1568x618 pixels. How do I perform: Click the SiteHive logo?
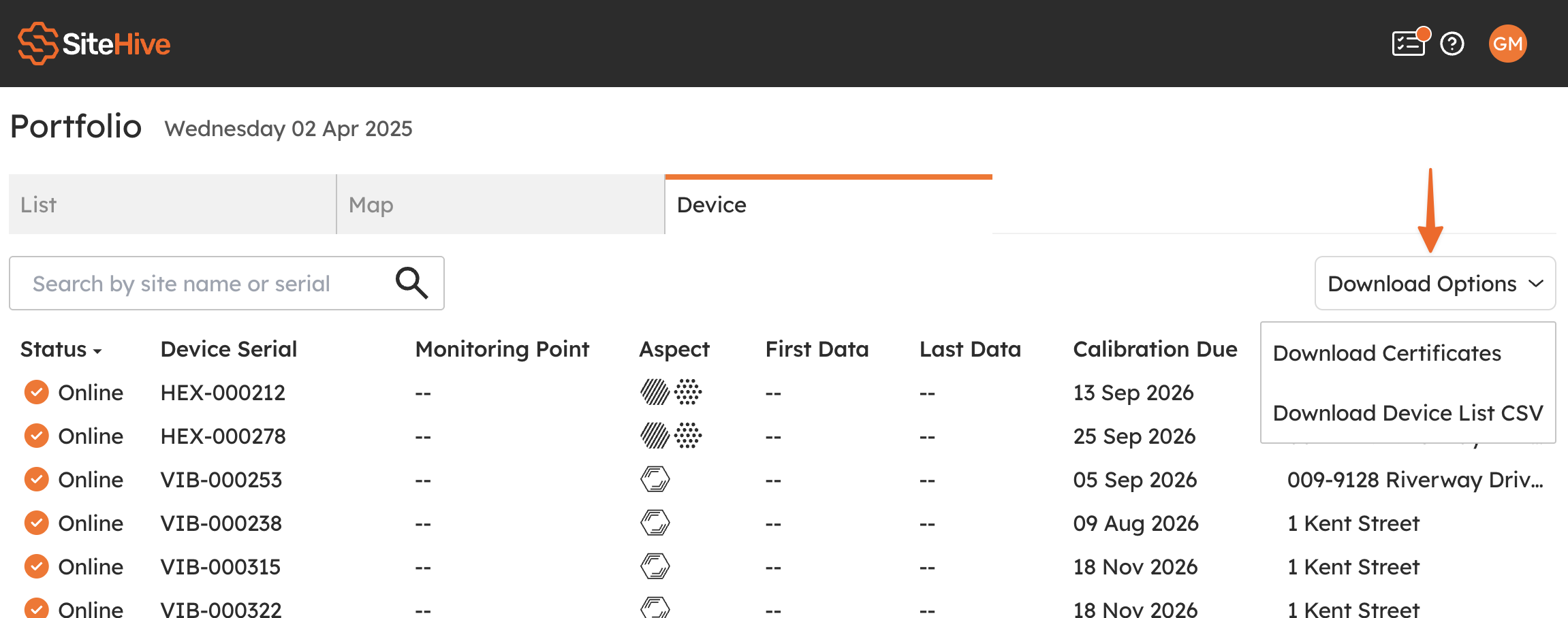94,44
